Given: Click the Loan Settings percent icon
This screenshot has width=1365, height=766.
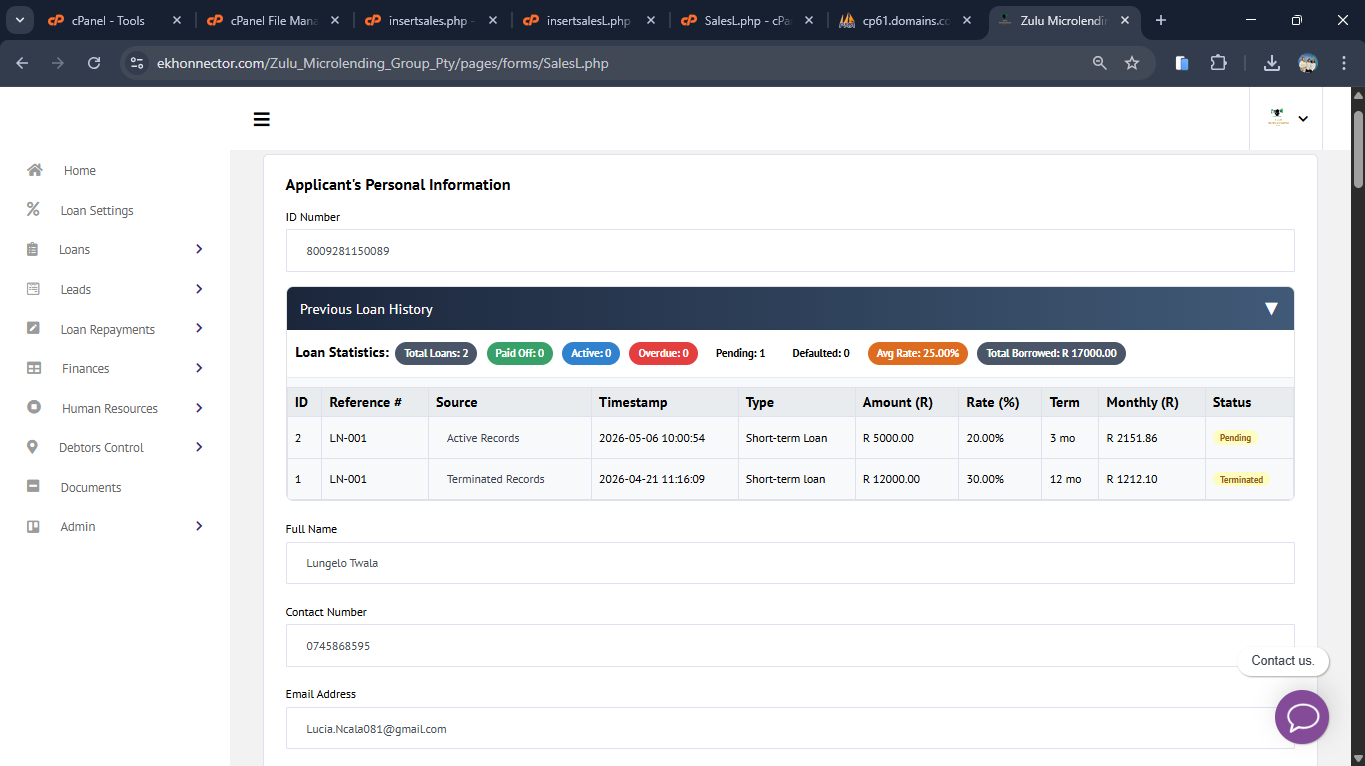Looking at the screenshot, I should click(x=33, y=210).
